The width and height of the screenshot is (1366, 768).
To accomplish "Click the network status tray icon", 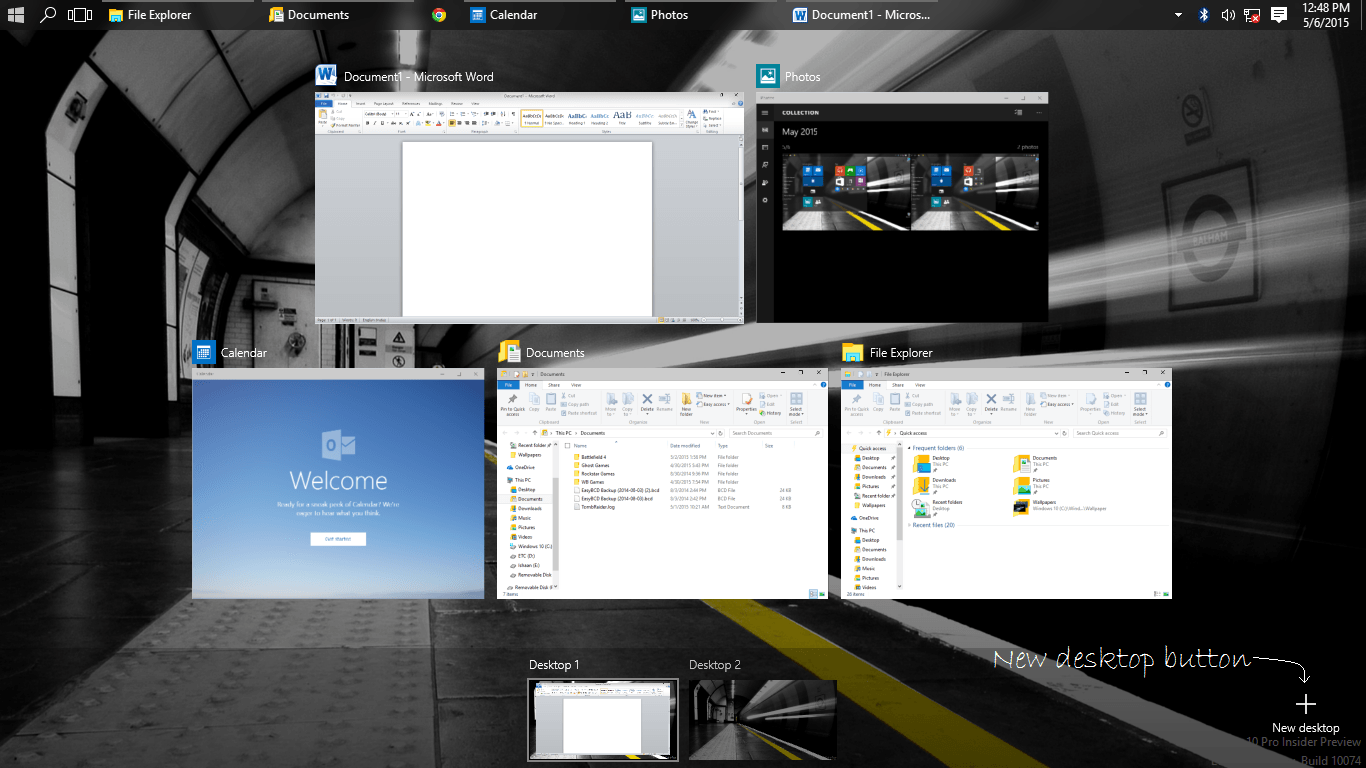I will coord(1252,15).
